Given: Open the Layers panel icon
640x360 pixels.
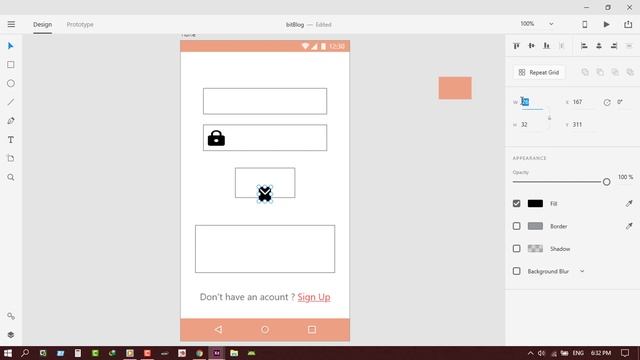Looking at the screenshot, I should tap(11, 335).
